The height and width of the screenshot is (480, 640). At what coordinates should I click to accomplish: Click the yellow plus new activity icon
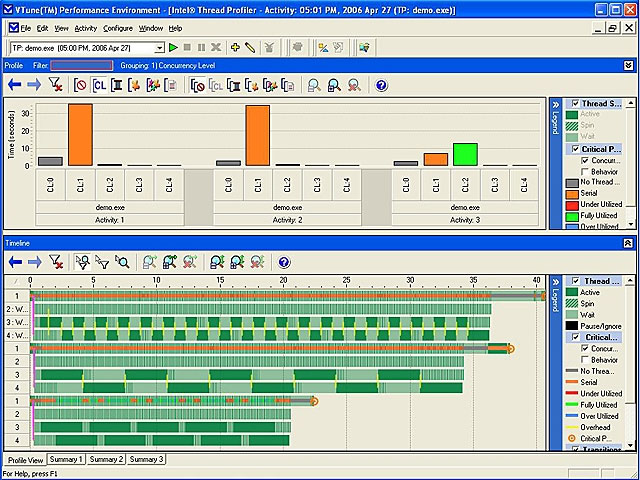(x=235, y=47)
